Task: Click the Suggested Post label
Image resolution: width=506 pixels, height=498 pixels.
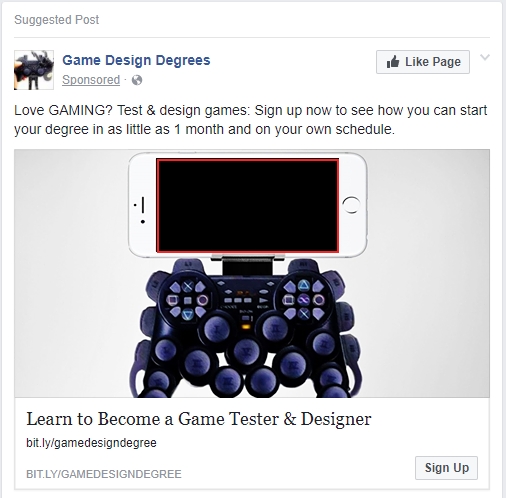Action: coord(57,20)
